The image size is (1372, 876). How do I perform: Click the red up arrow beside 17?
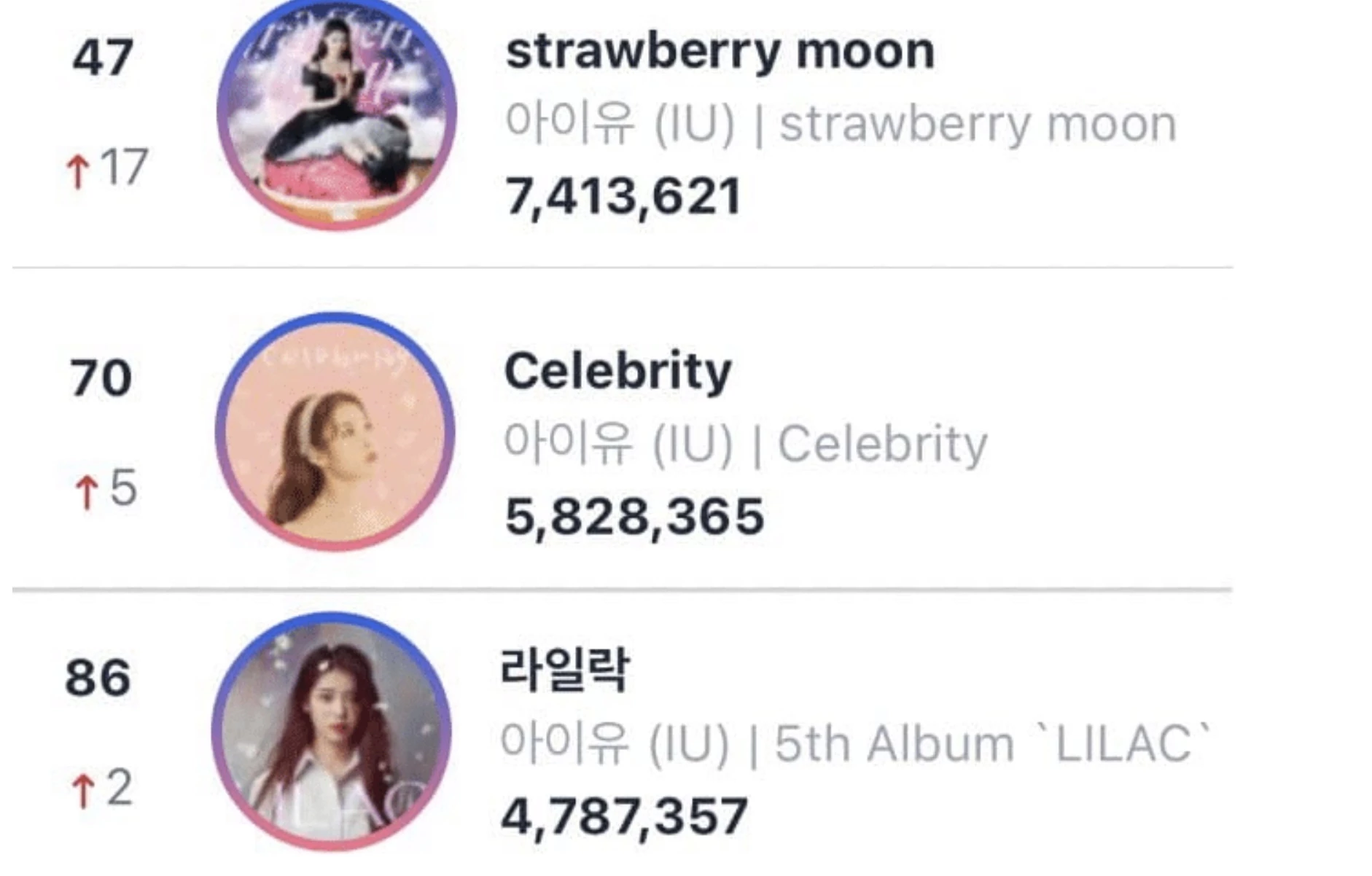coord(78,172)
